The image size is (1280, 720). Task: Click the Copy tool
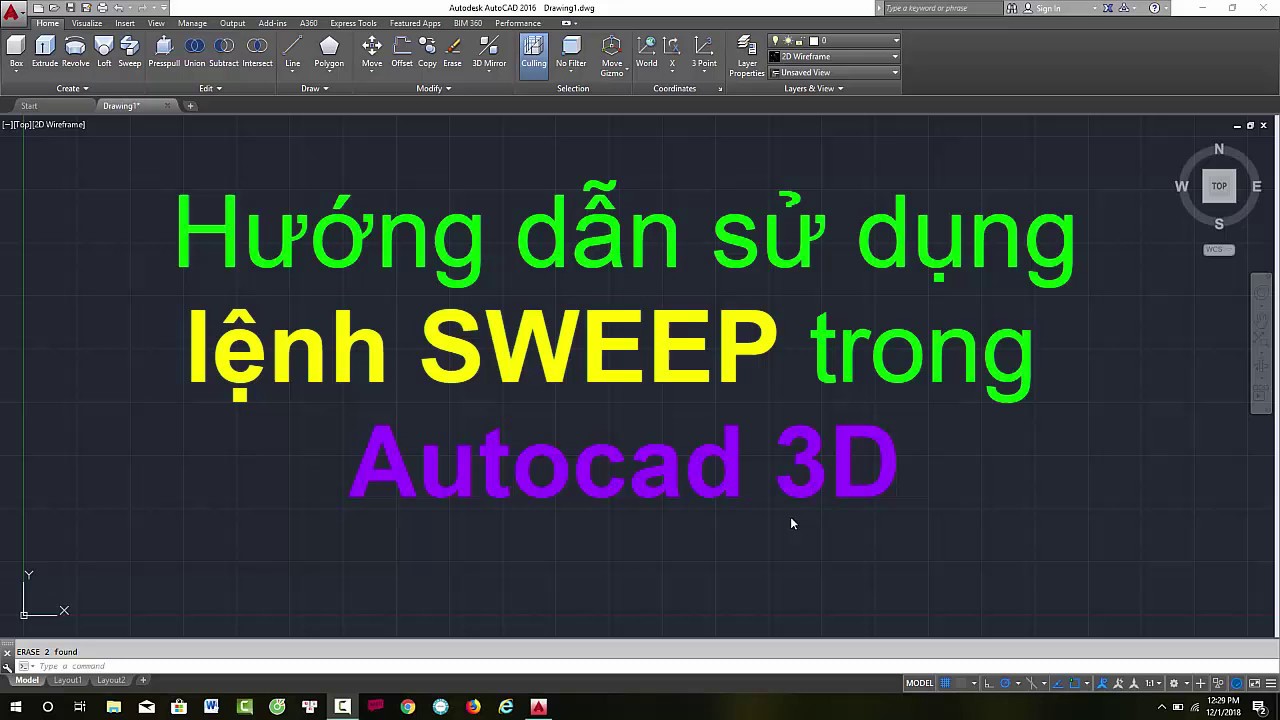(427, 52)
